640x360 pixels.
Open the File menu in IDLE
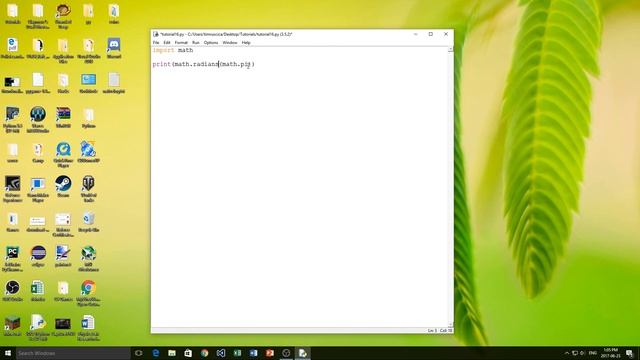point(156,42)
